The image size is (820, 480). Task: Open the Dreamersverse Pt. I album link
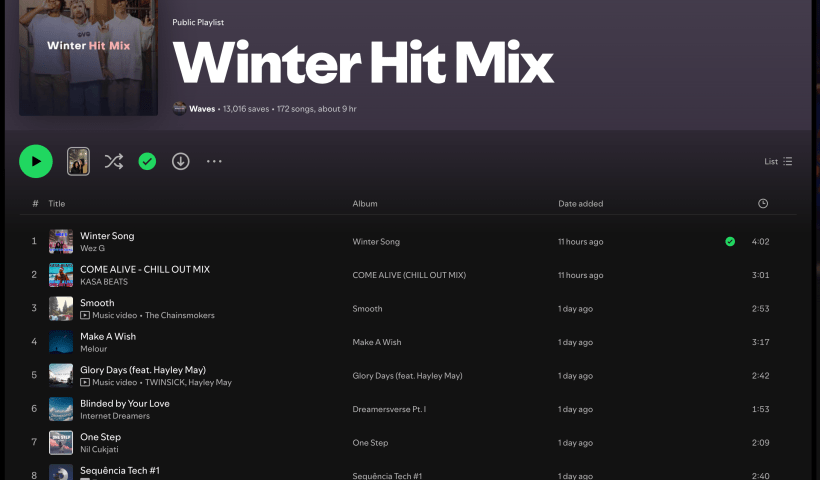pyautogui.click(x=389, y=409)
